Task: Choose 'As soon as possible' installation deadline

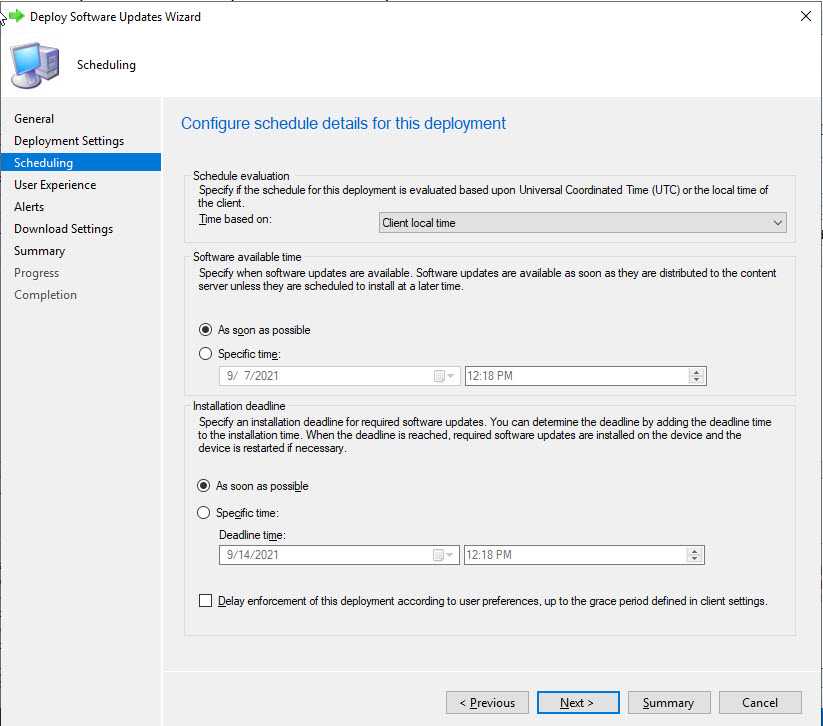Action: click(x=206, y=486)
